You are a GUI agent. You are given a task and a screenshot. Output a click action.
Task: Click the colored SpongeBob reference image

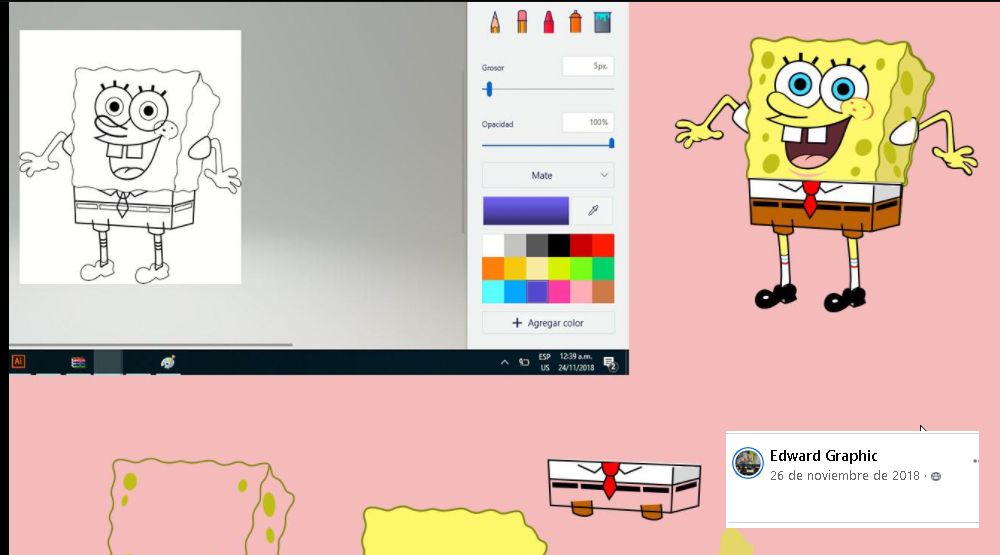pyautogui.click(x=826, y=172)
